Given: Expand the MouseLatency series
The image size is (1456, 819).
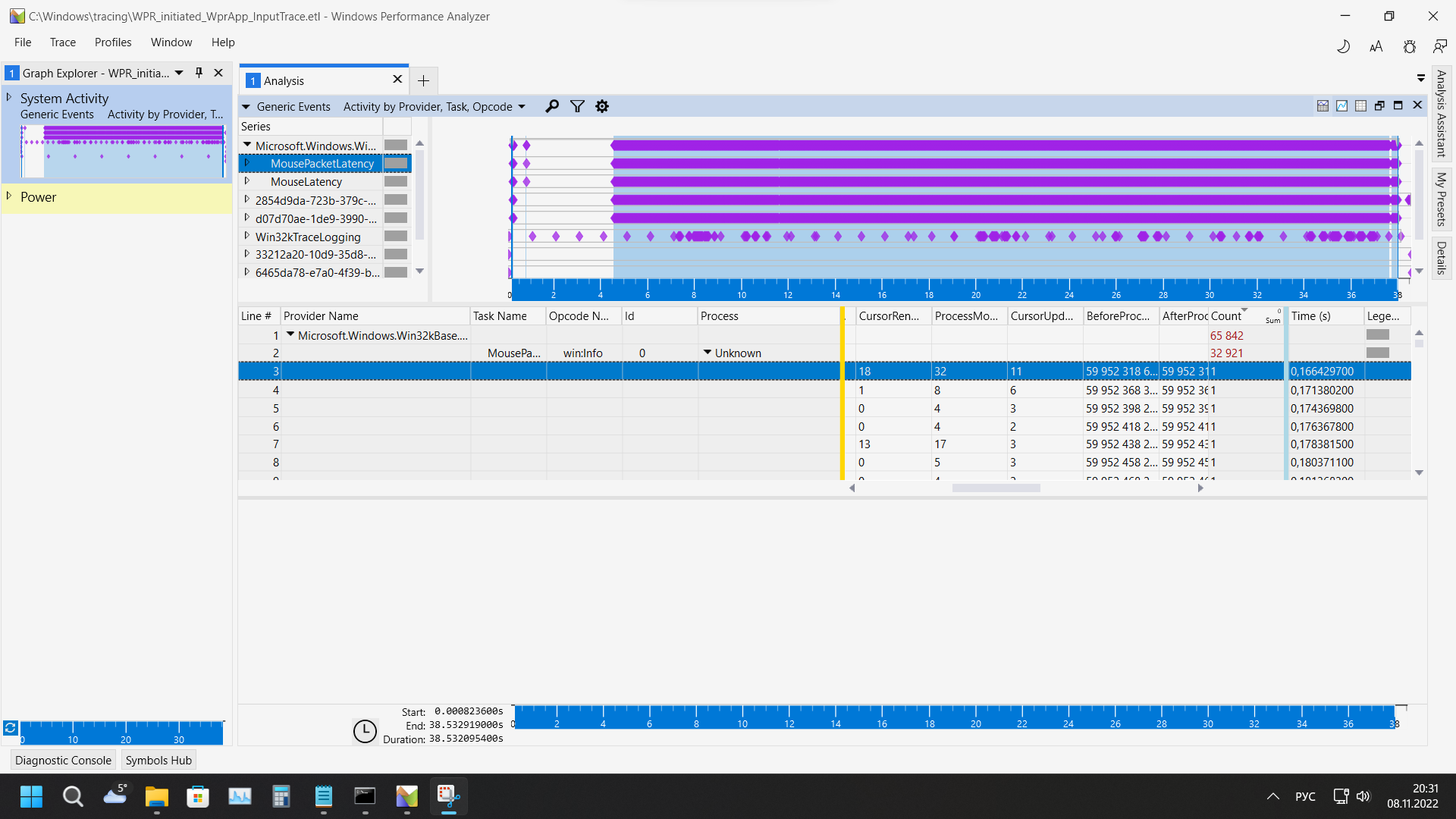Looking at the screenshot, I should click(x=247, y=181).
